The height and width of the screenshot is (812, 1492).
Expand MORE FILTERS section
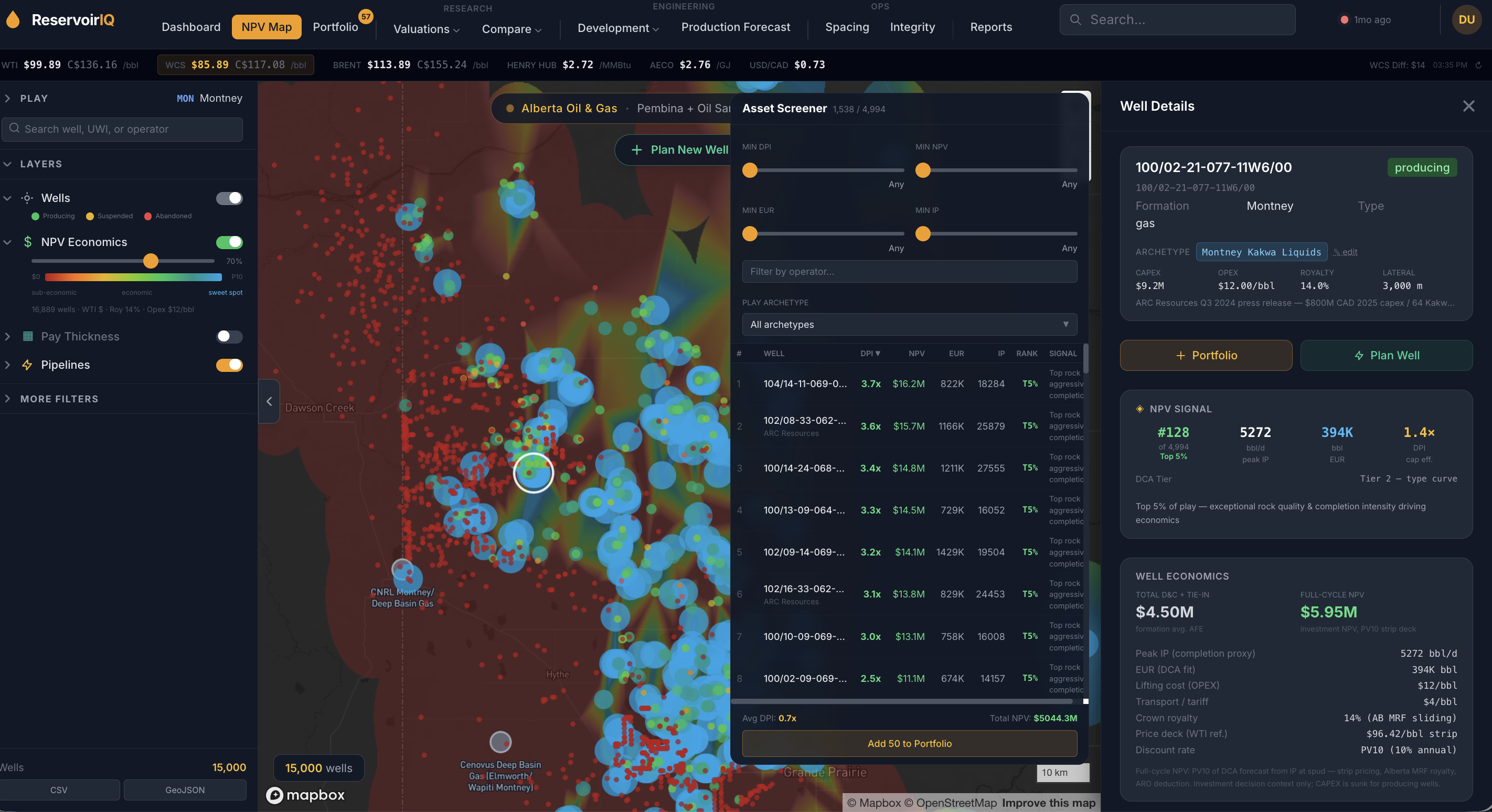click(x=7, y=399)
